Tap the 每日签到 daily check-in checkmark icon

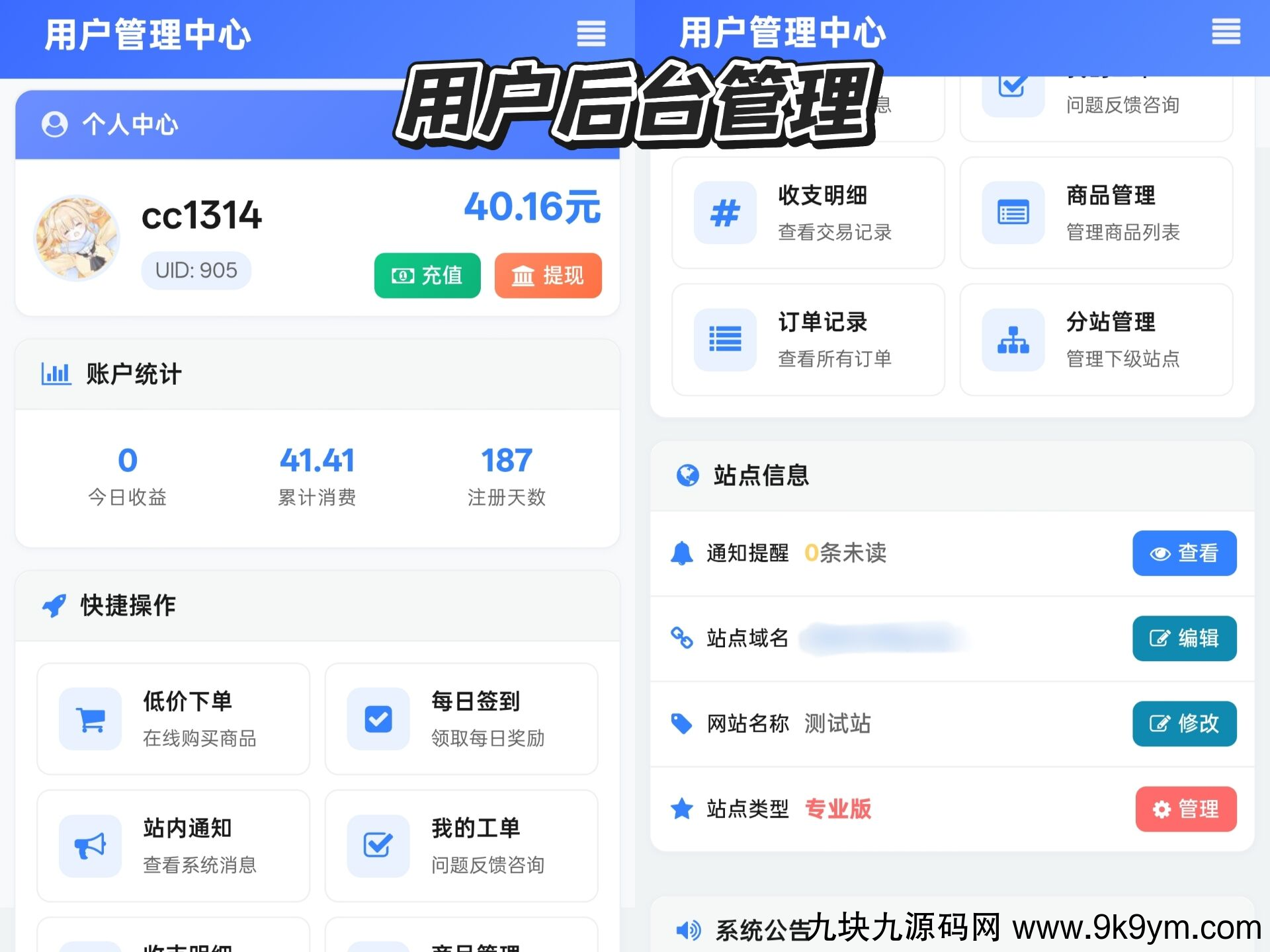click(x=378, y=719)
